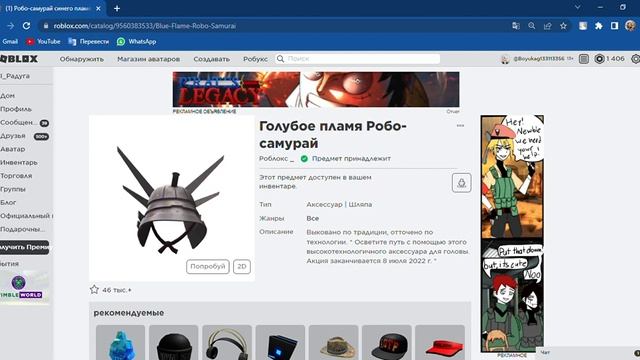Click the Roblox logo

(x=19, y=59)
